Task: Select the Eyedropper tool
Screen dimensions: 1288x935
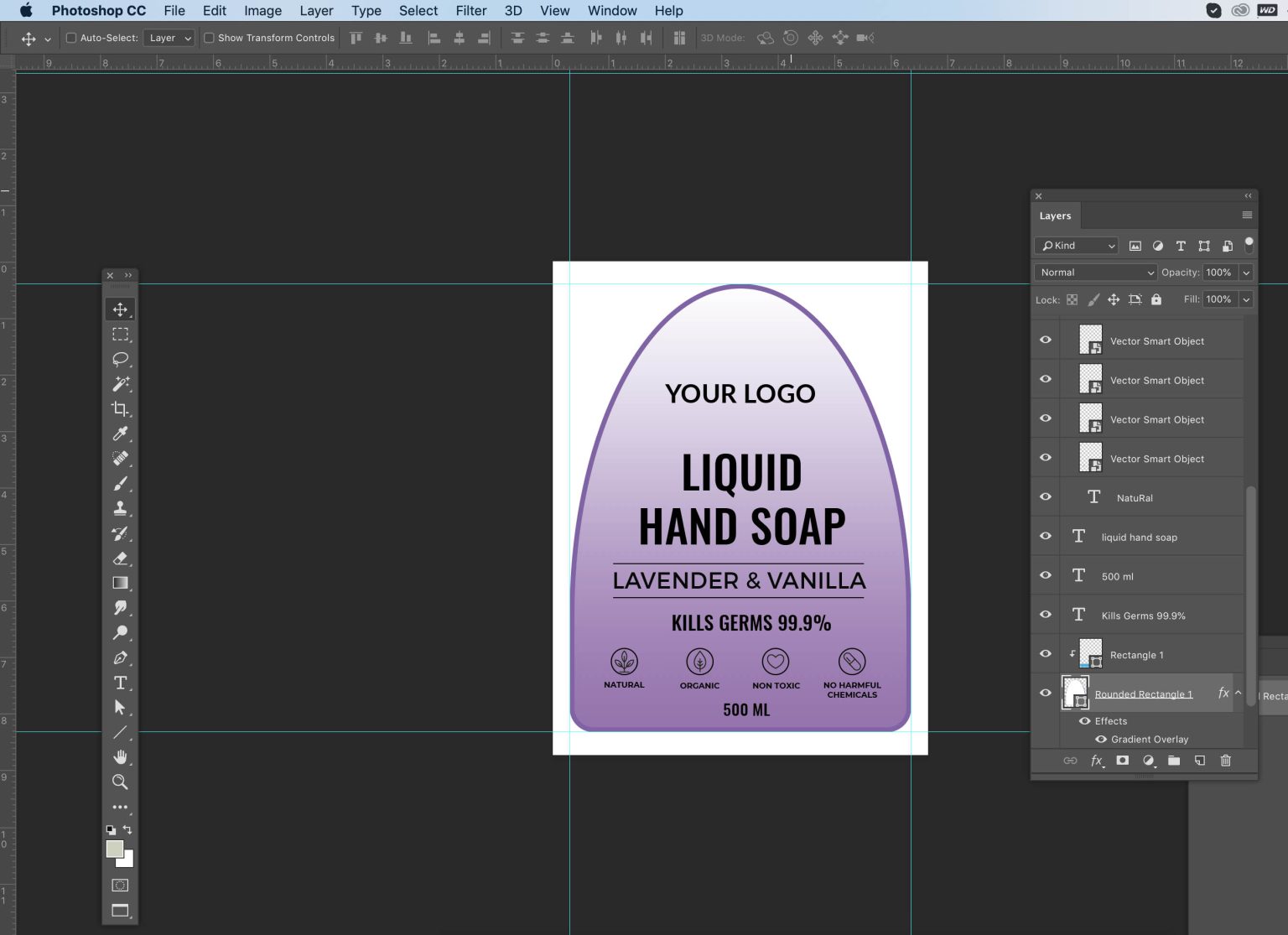Action: click(120, 434)
